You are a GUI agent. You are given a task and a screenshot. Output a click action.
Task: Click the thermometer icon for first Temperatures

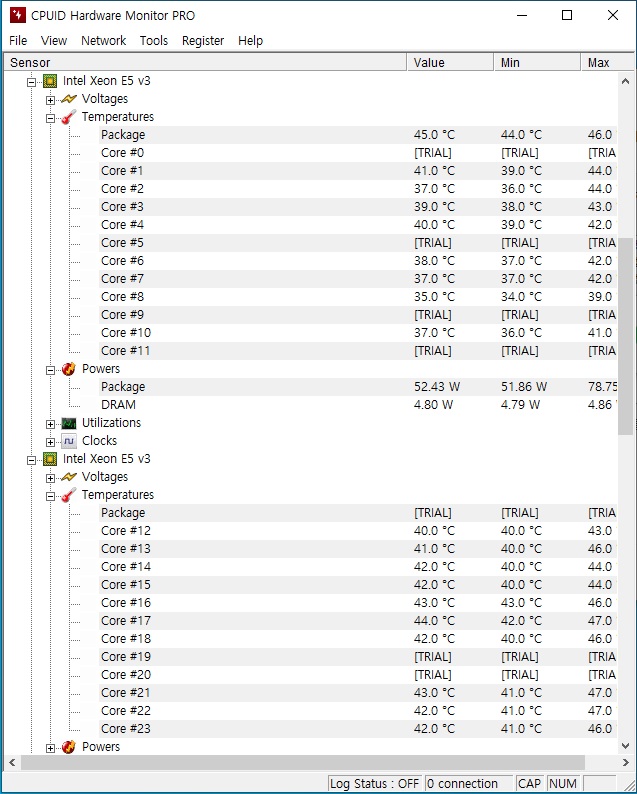[69, 117]
